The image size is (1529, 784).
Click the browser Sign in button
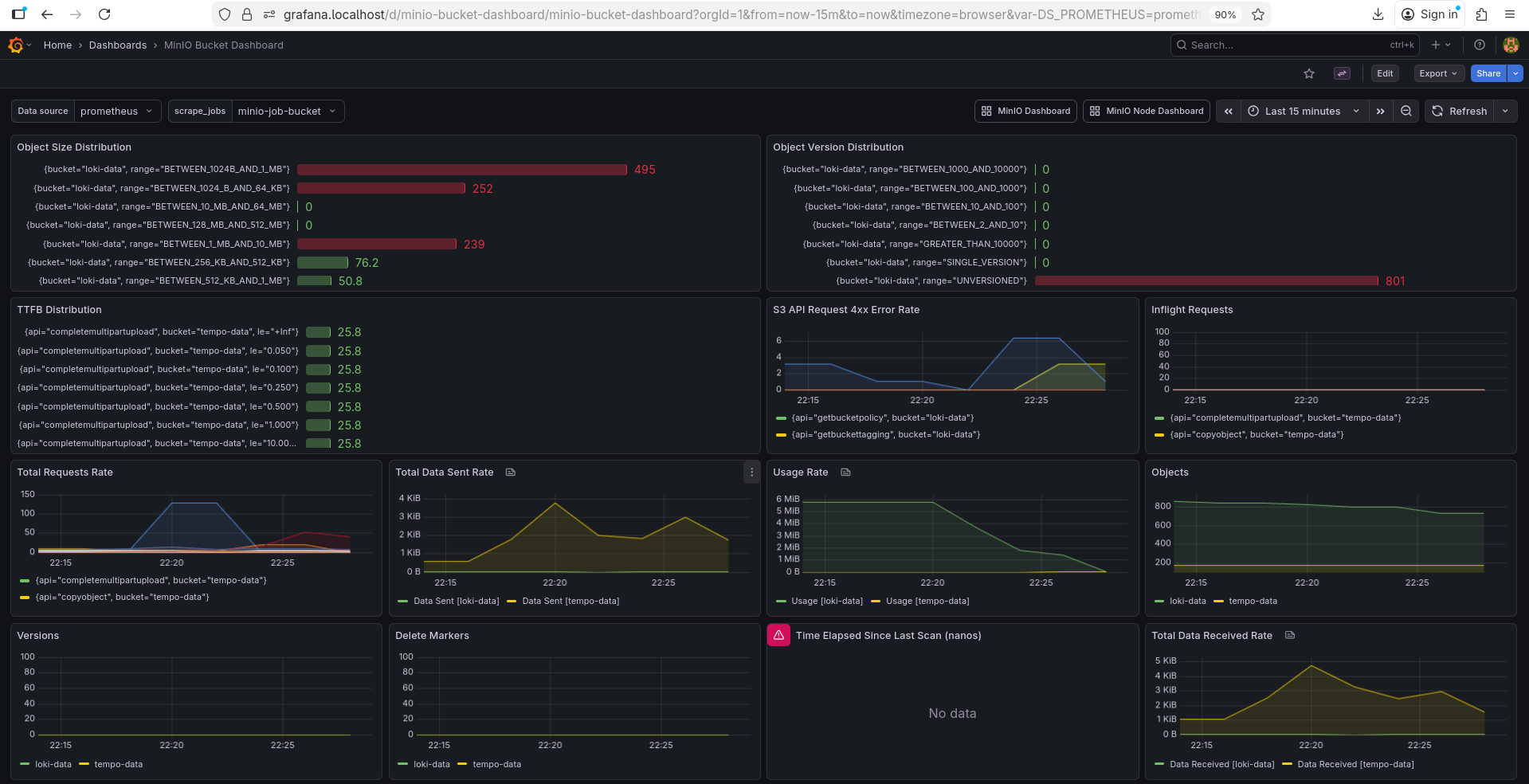point(1429,14)
